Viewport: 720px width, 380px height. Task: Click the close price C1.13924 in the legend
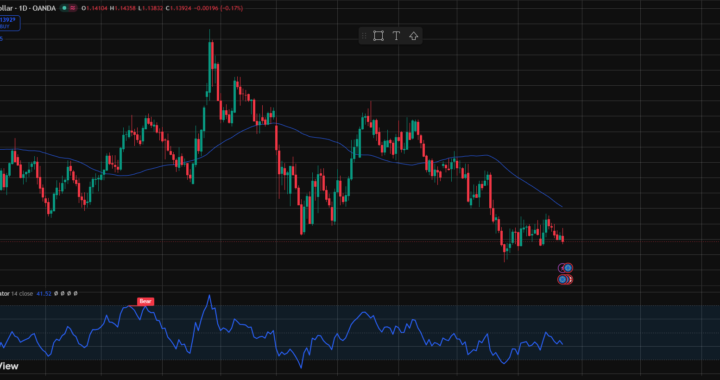coord(179,8)
